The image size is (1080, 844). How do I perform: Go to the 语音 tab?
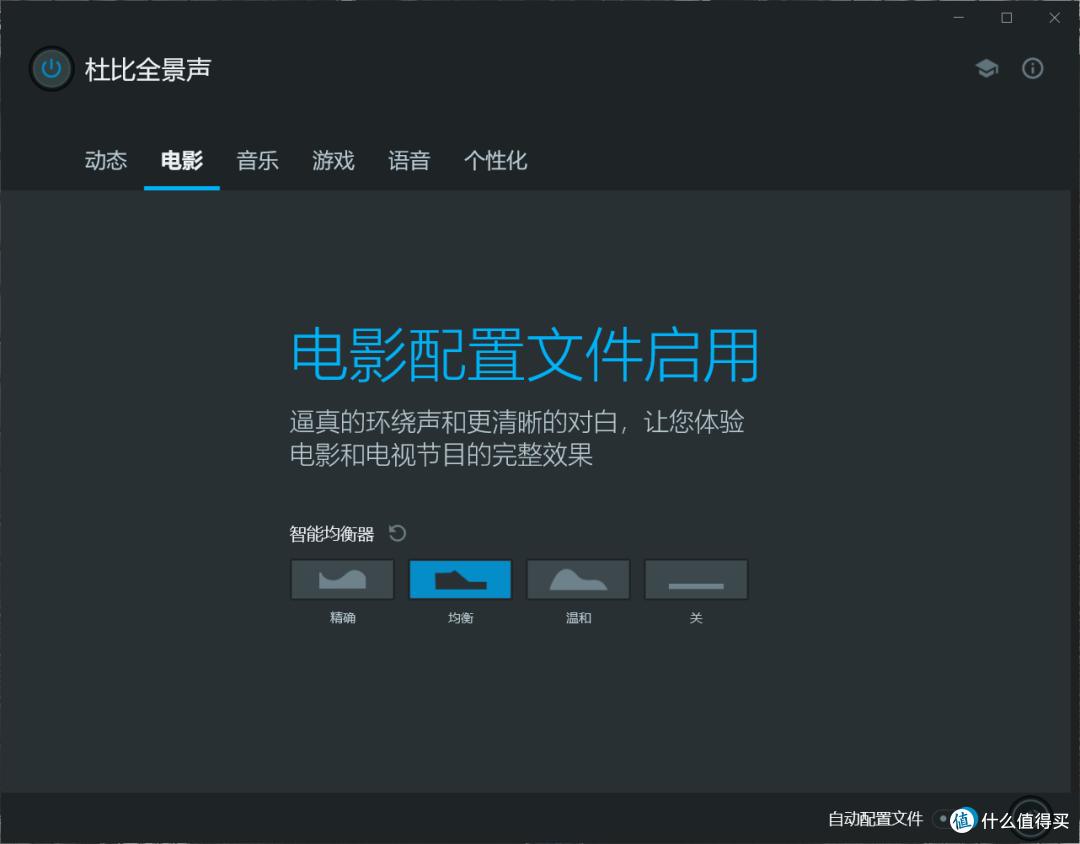(x=409, y=161)
